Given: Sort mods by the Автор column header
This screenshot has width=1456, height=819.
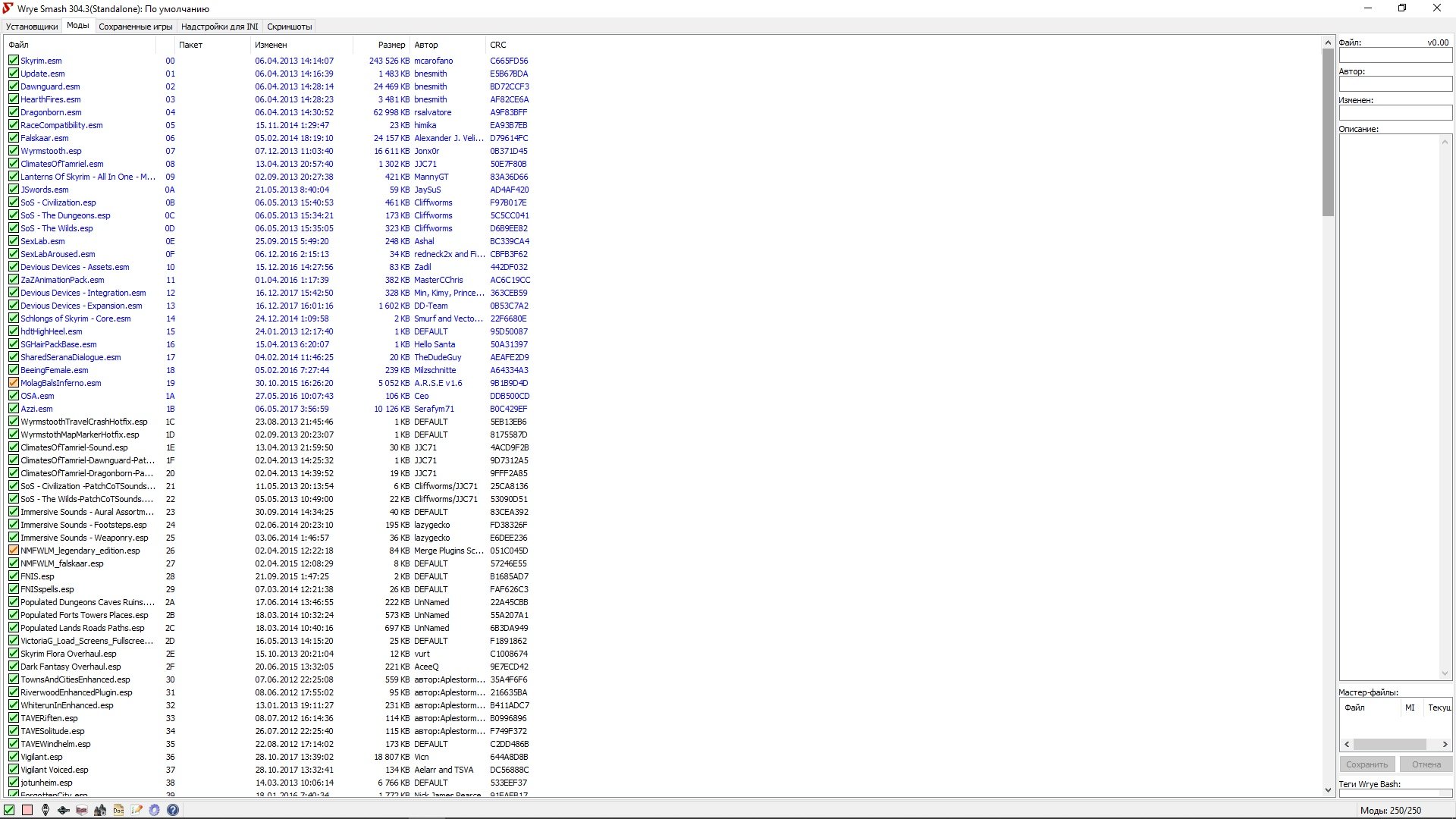Looking at the screenshot, I should coord(426,45).
